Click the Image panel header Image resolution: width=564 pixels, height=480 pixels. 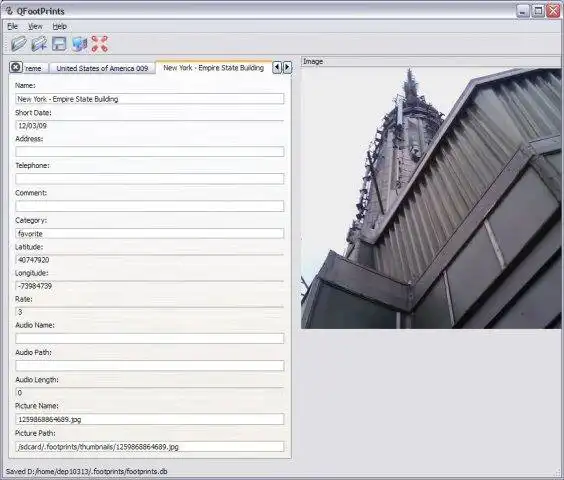click(x=431, y=62)
